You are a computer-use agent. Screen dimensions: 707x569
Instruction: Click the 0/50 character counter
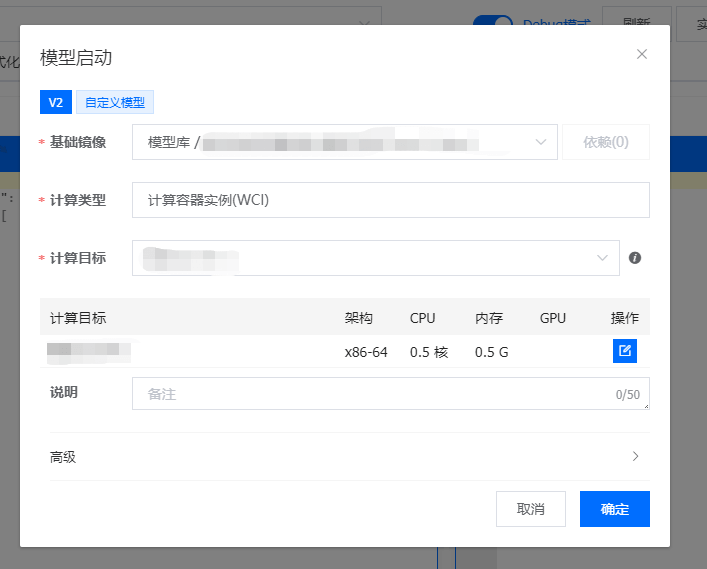pos(628,395)
